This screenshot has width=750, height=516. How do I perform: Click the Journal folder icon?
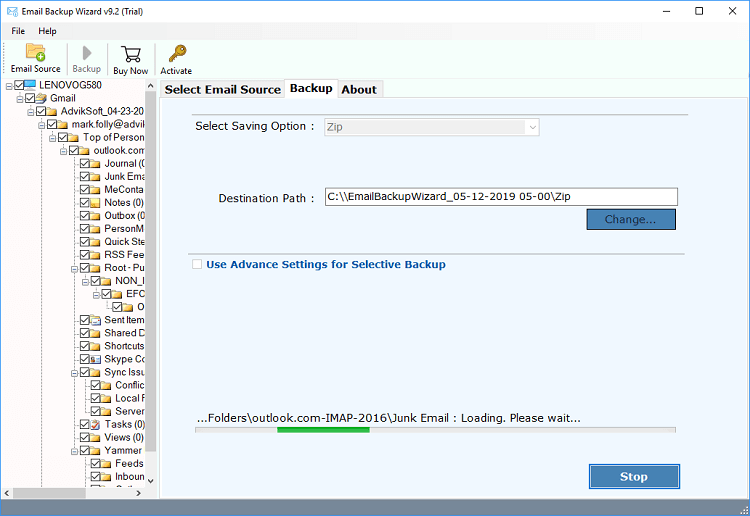(x=95, y=164)
